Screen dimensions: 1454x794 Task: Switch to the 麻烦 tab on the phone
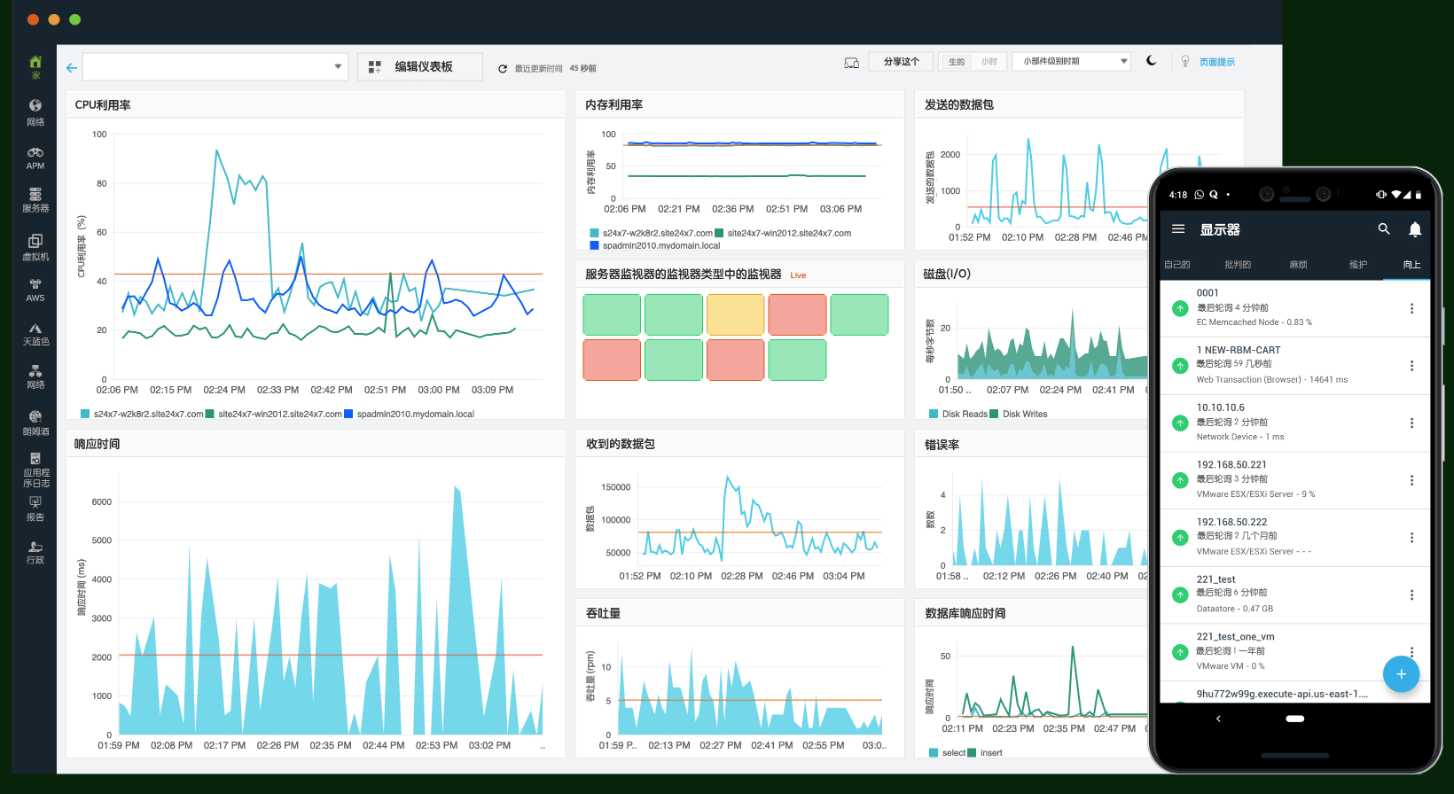pyautogui.click(x=1298, y=265)
